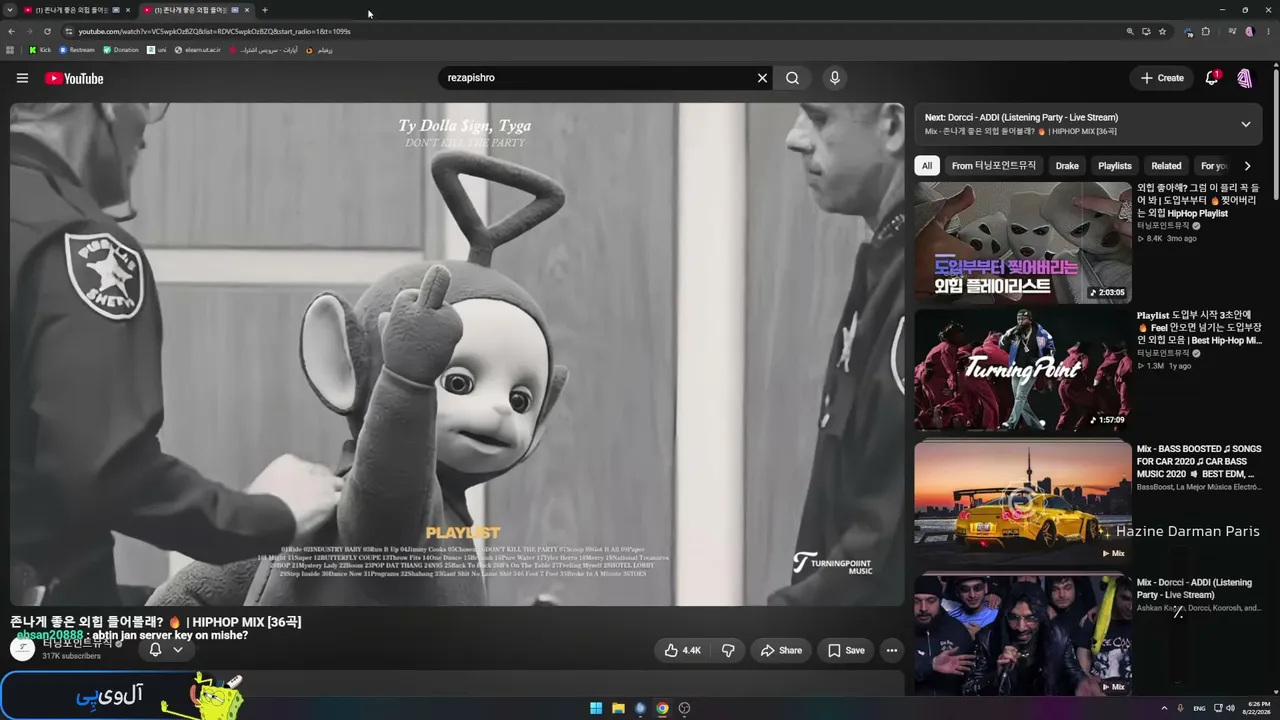1280x720 pixels.
Task: Open the Restream bookmark
Action: (77, 50)
